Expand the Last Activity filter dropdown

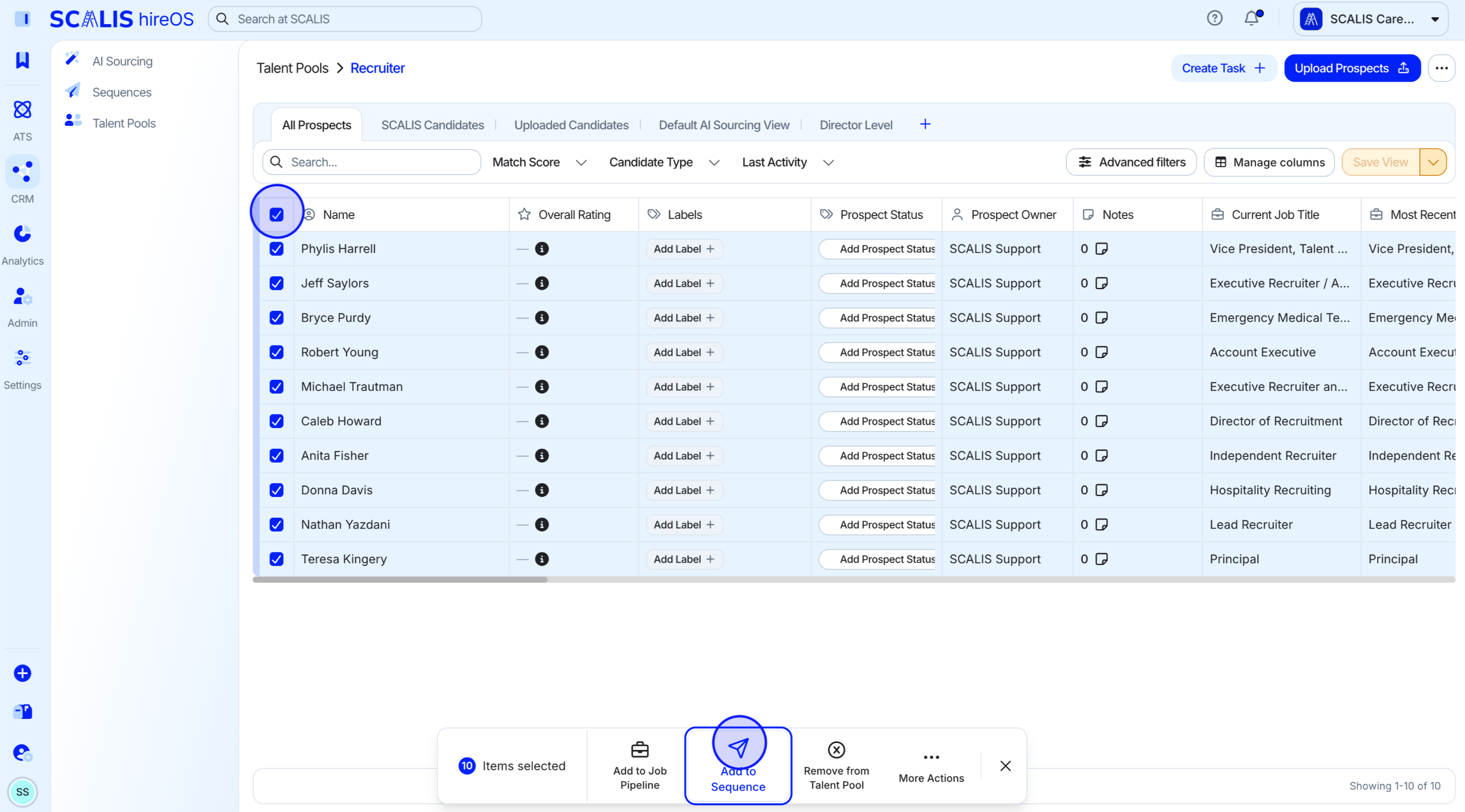click(x=788, y=163)
